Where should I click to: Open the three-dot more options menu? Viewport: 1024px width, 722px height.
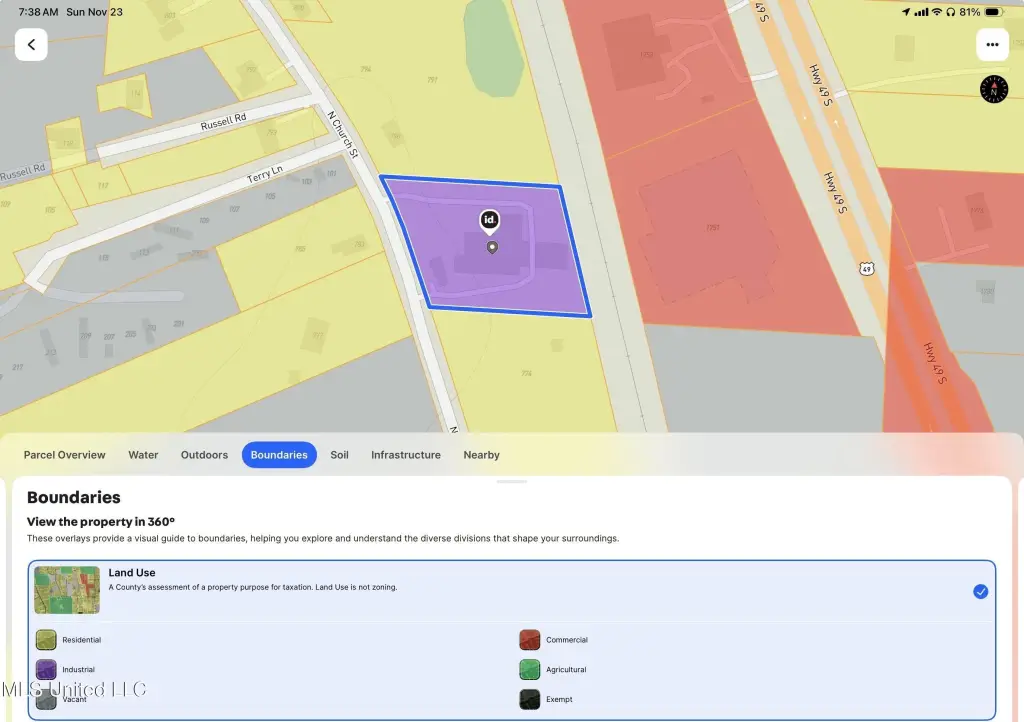[991, 45]
